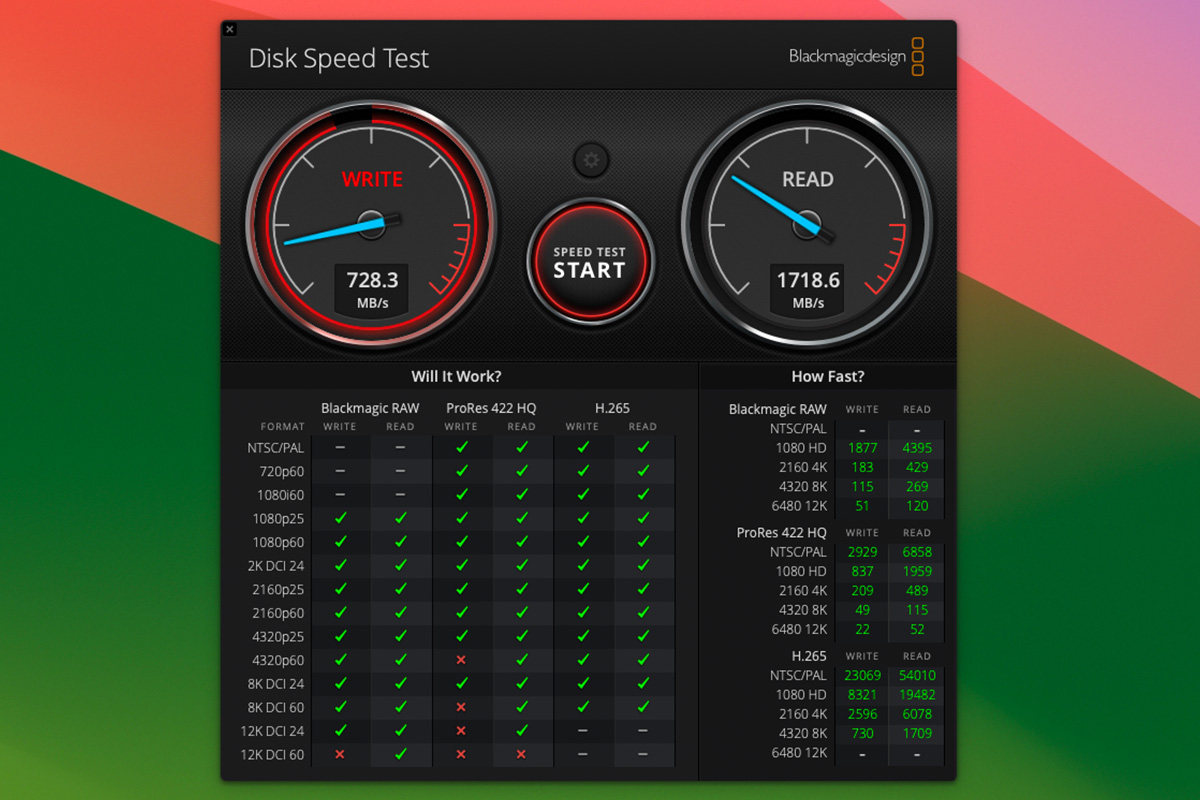Click the red X for 12K DCI 60 ProRes write
The width and height of the screenshot is (1200, 800).
tap(461, 754)
